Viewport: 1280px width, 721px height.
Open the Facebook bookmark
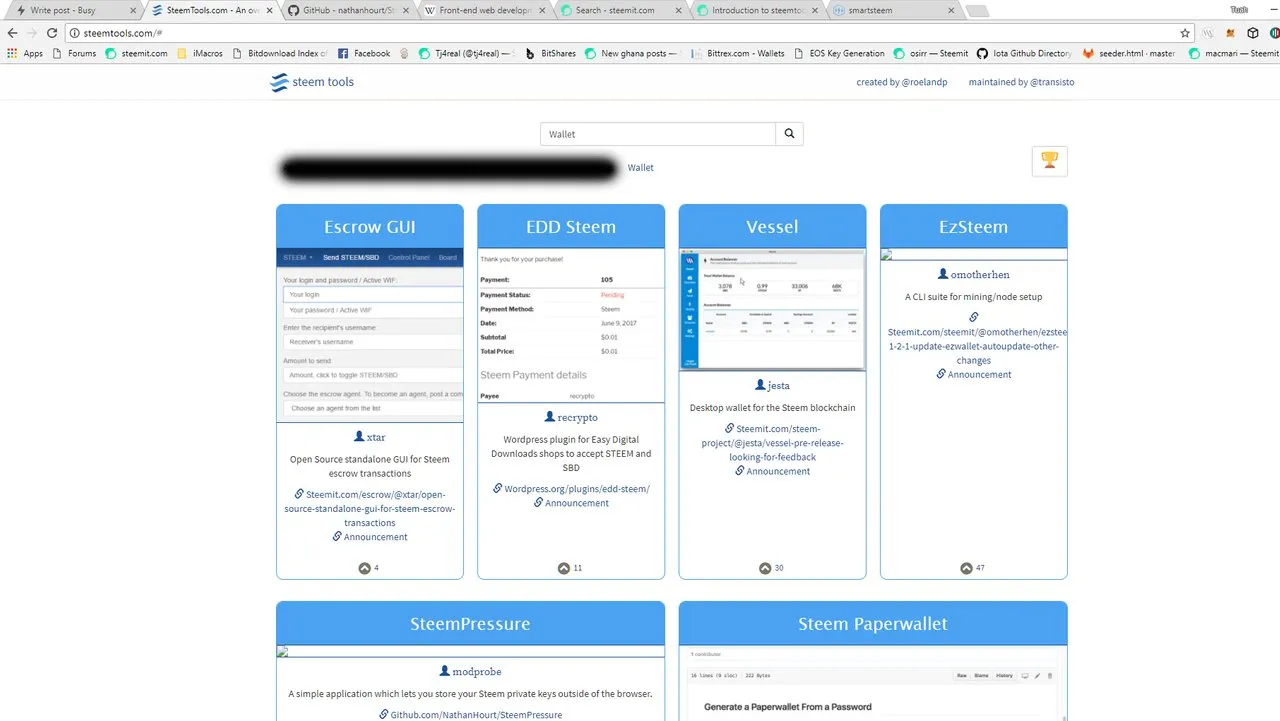[x=364, y=53]
